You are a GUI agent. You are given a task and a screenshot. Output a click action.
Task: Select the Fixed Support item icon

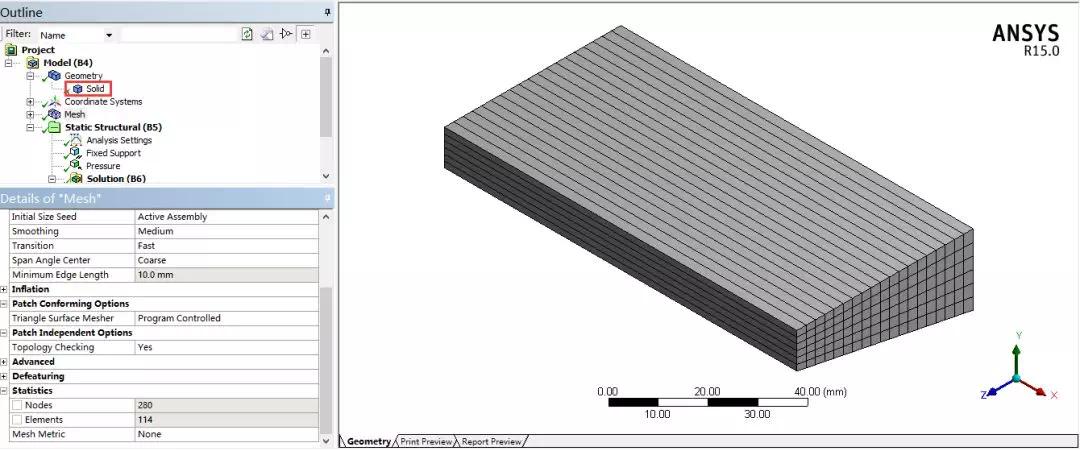(x=75, y=153)
